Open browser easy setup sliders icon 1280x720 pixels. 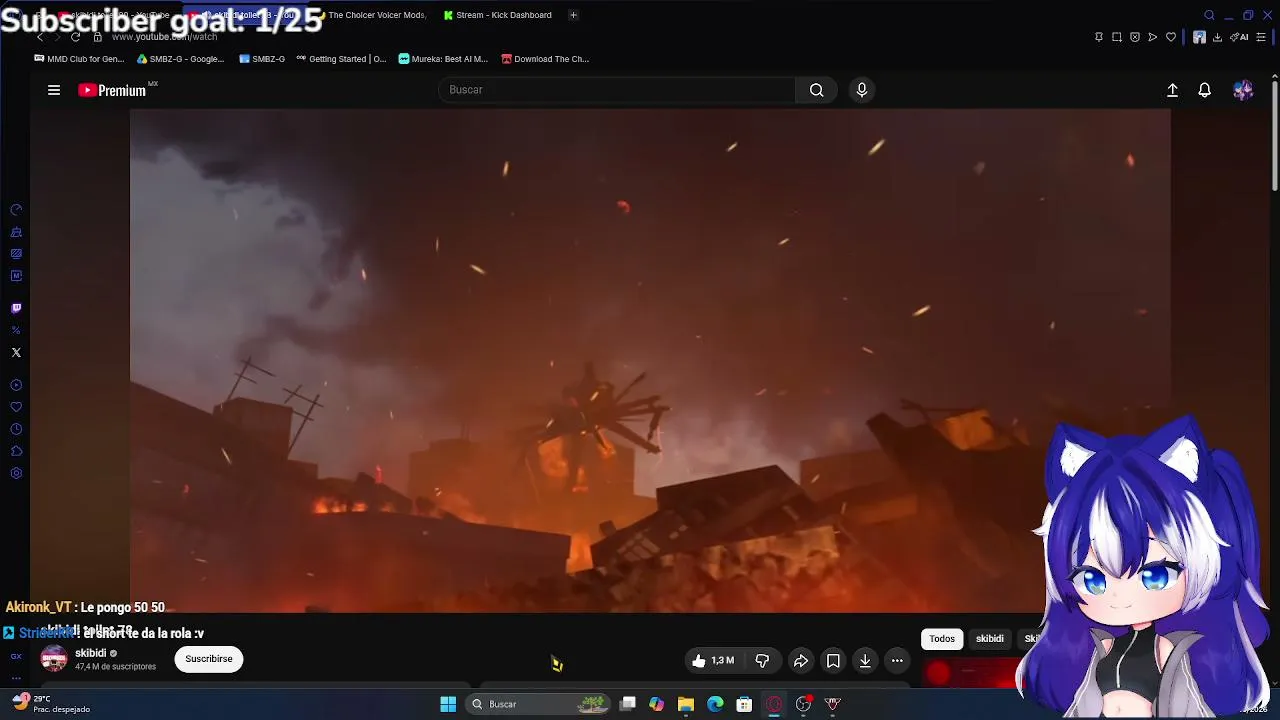pyautogui.click(x=1261, y=37)
